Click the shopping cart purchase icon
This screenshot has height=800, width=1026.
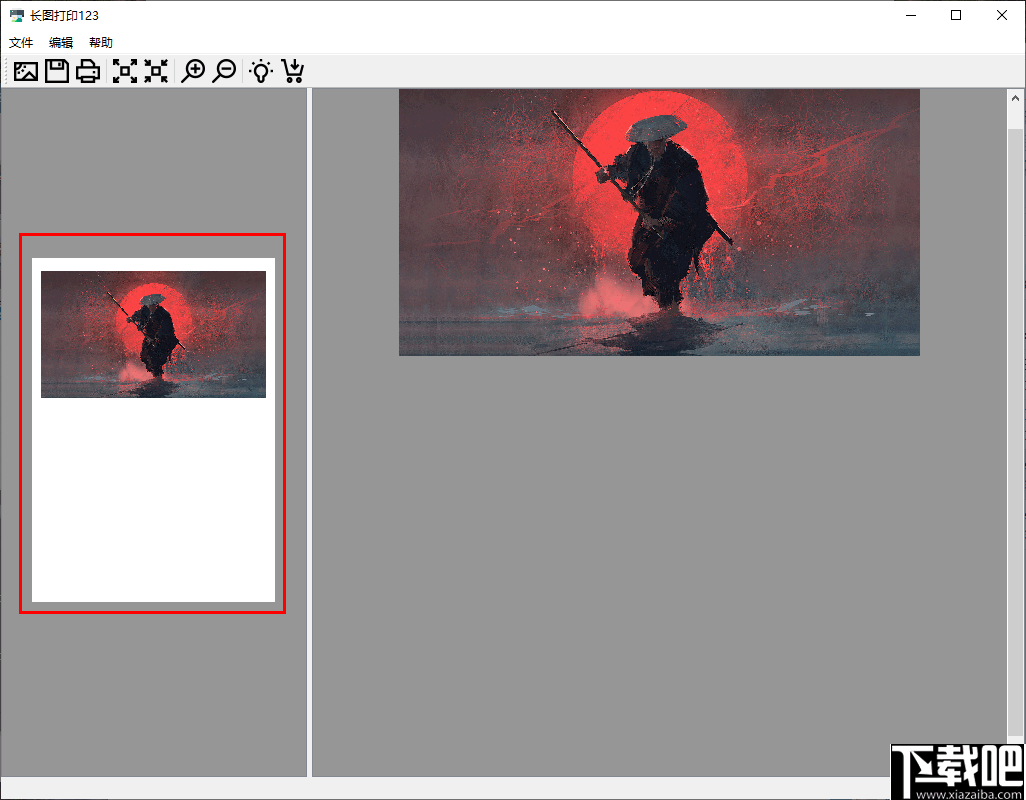(292, 71)
